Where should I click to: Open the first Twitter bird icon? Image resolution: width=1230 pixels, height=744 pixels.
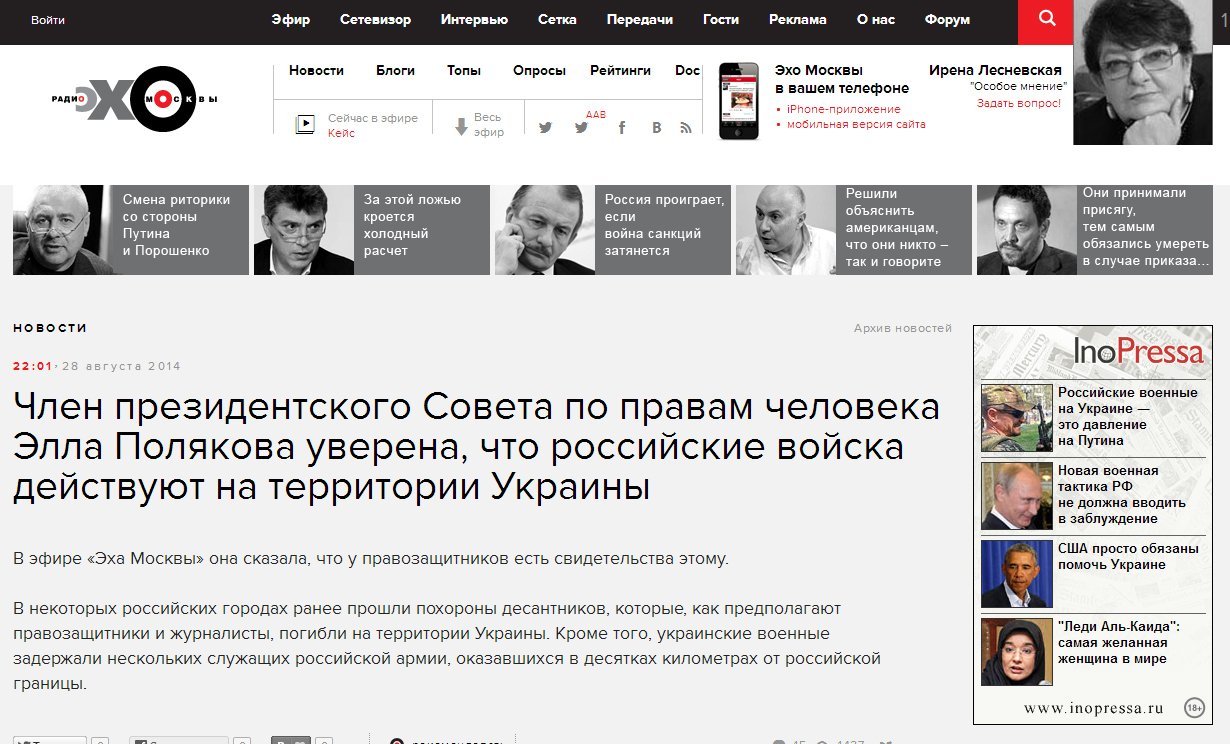coord(545,127)
